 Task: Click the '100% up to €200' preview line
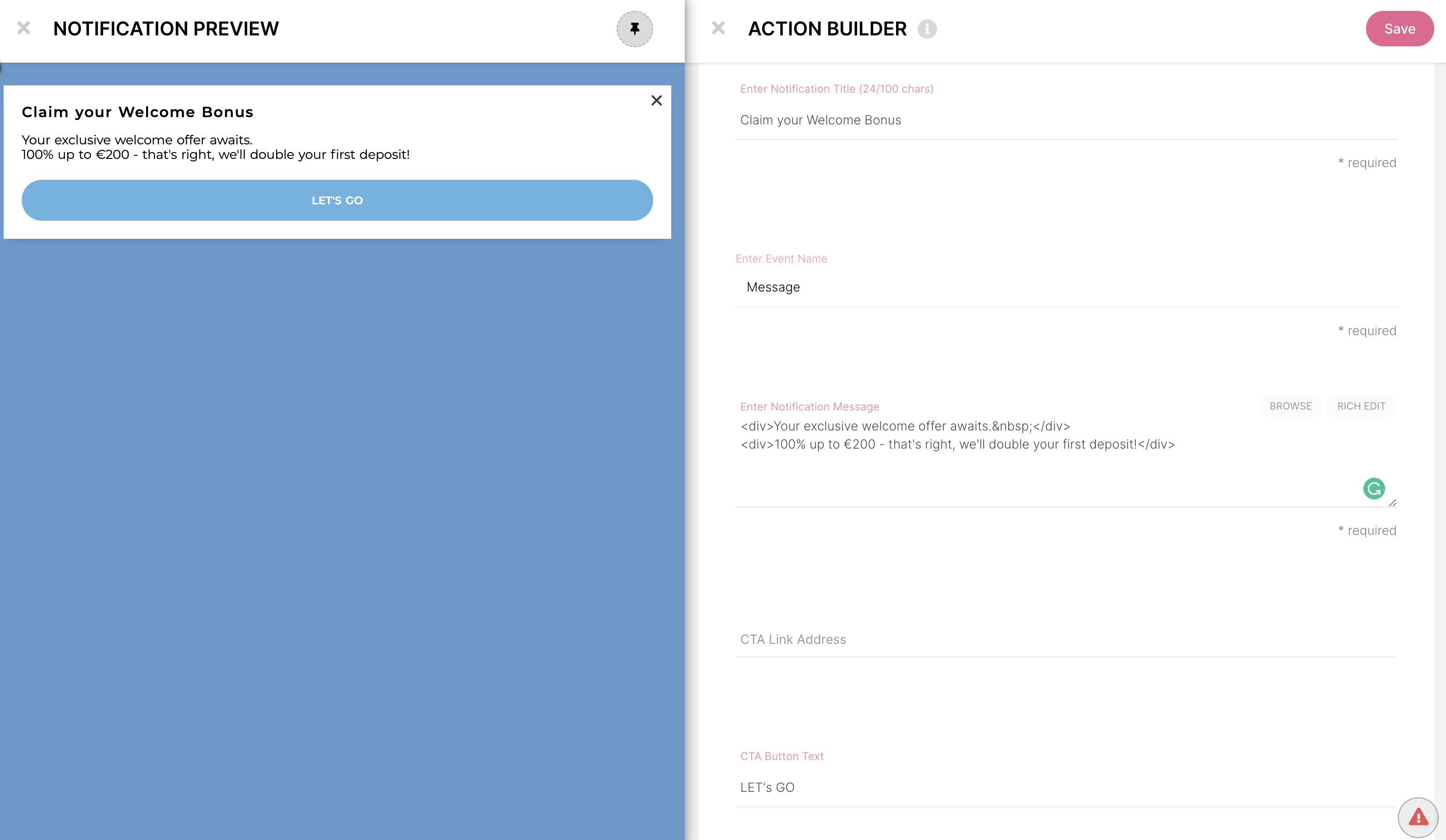(216, 154)
